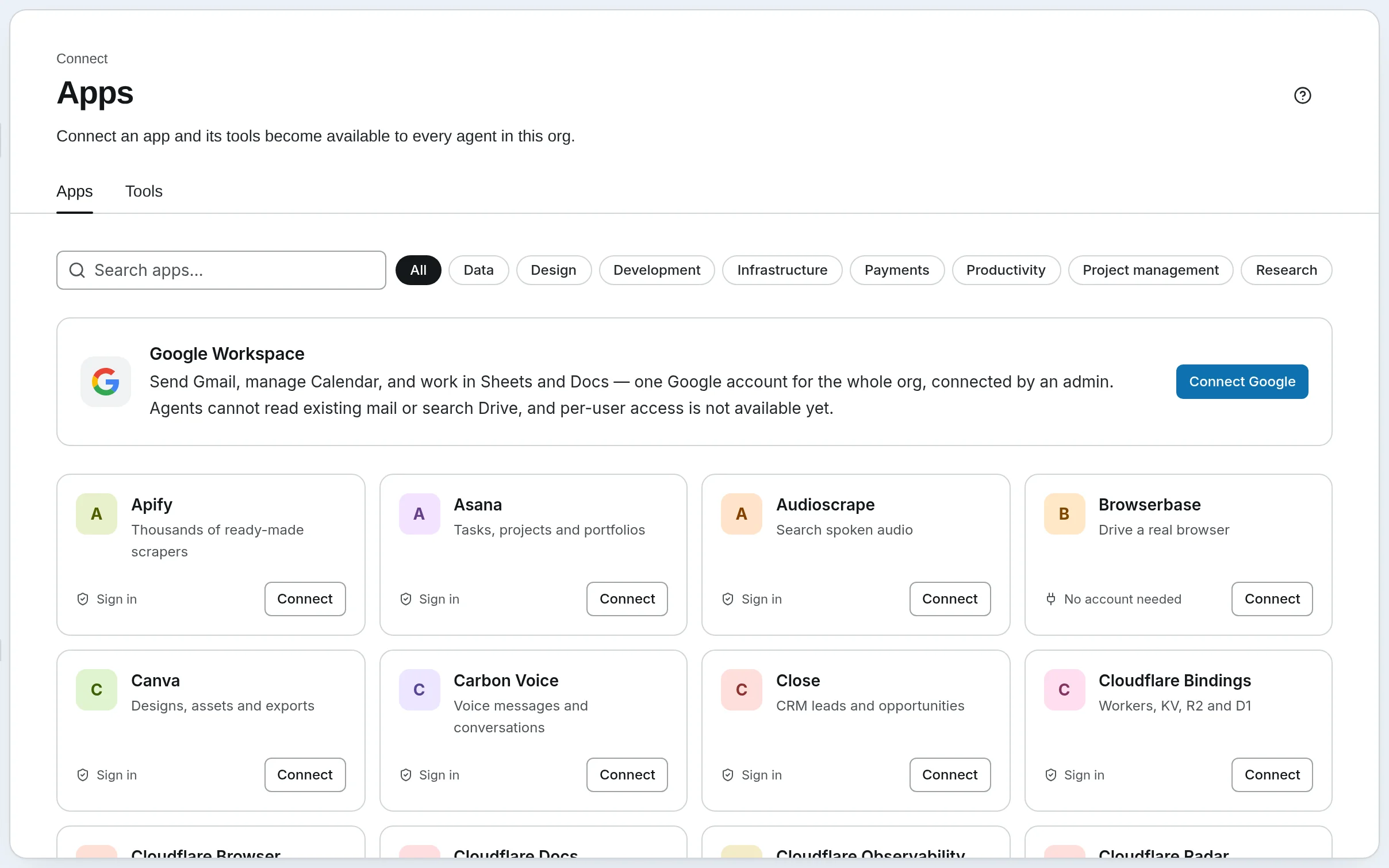The width and height of the screenshot is (1389, 868).
Task: Click the shield icon on Apify card
Action: 83,599
